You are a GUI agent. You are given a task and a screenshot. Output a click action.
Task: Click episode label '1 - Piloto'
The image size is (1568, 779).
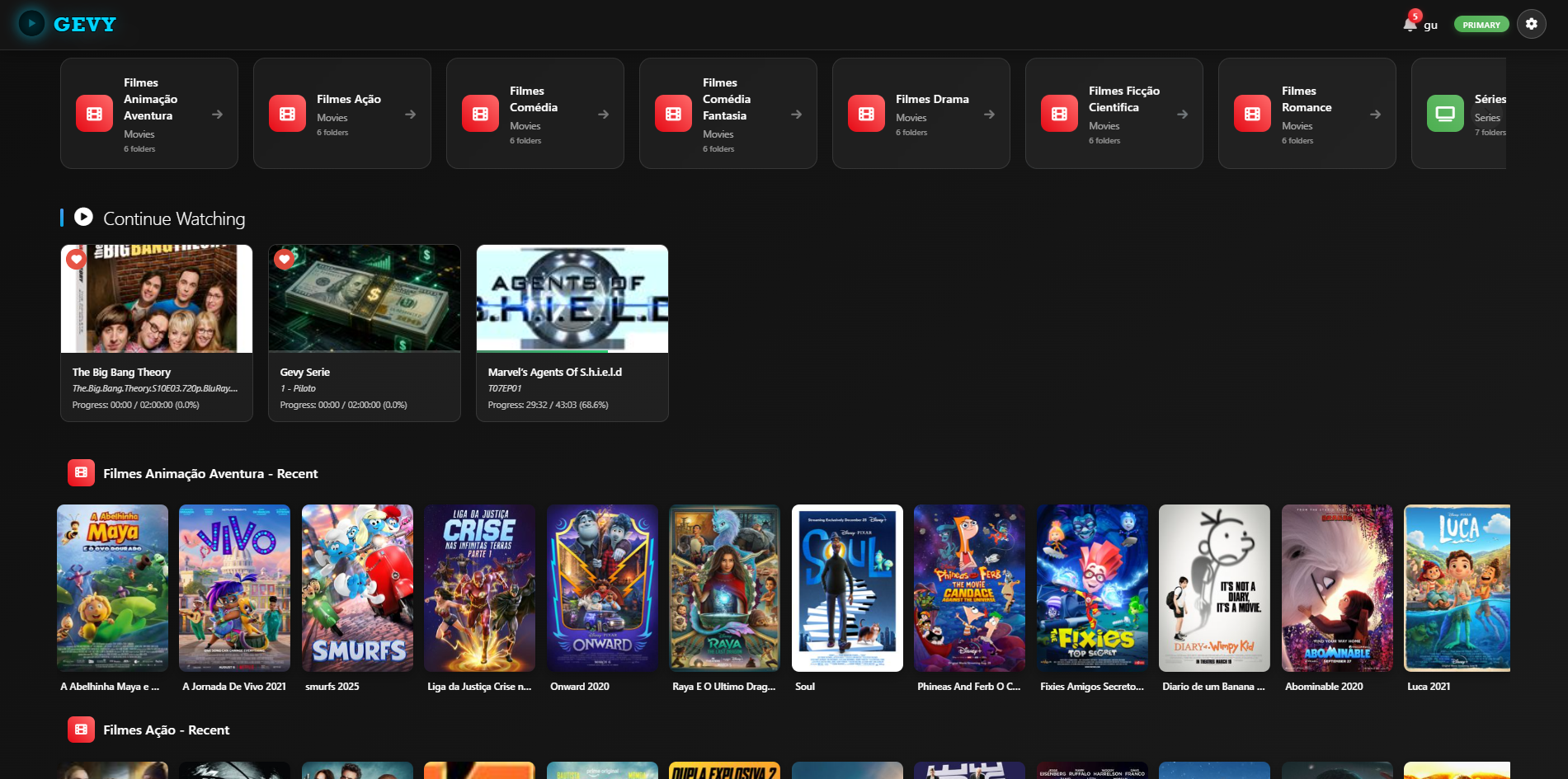[x=298, y=388]
